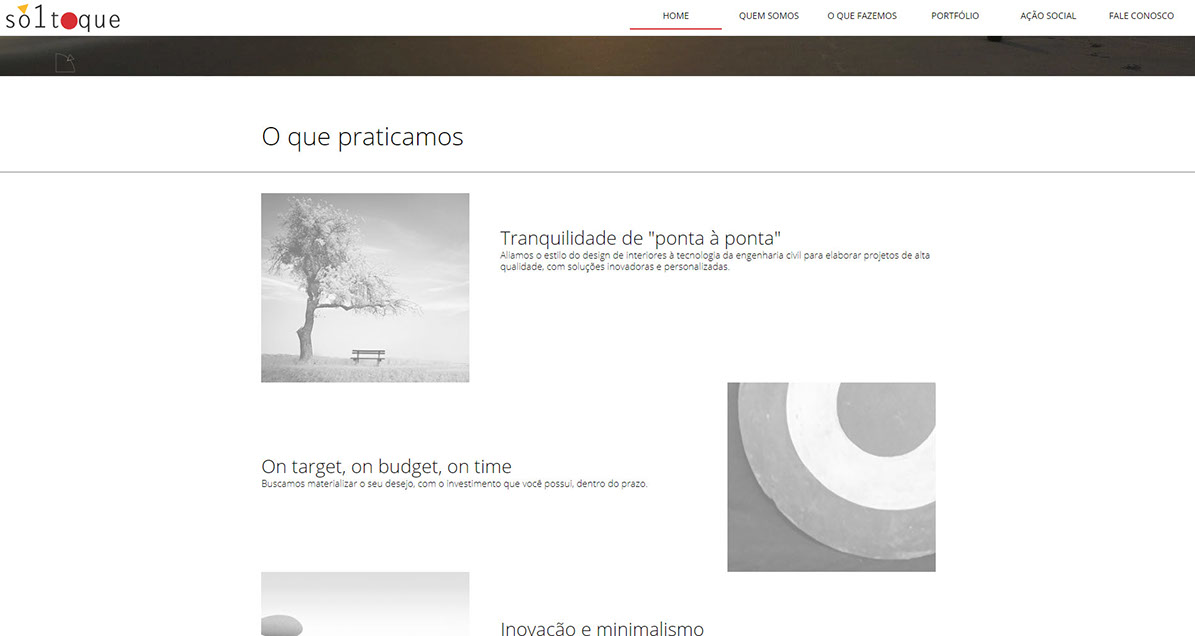Navigate to Portfólio

[954, 16]
